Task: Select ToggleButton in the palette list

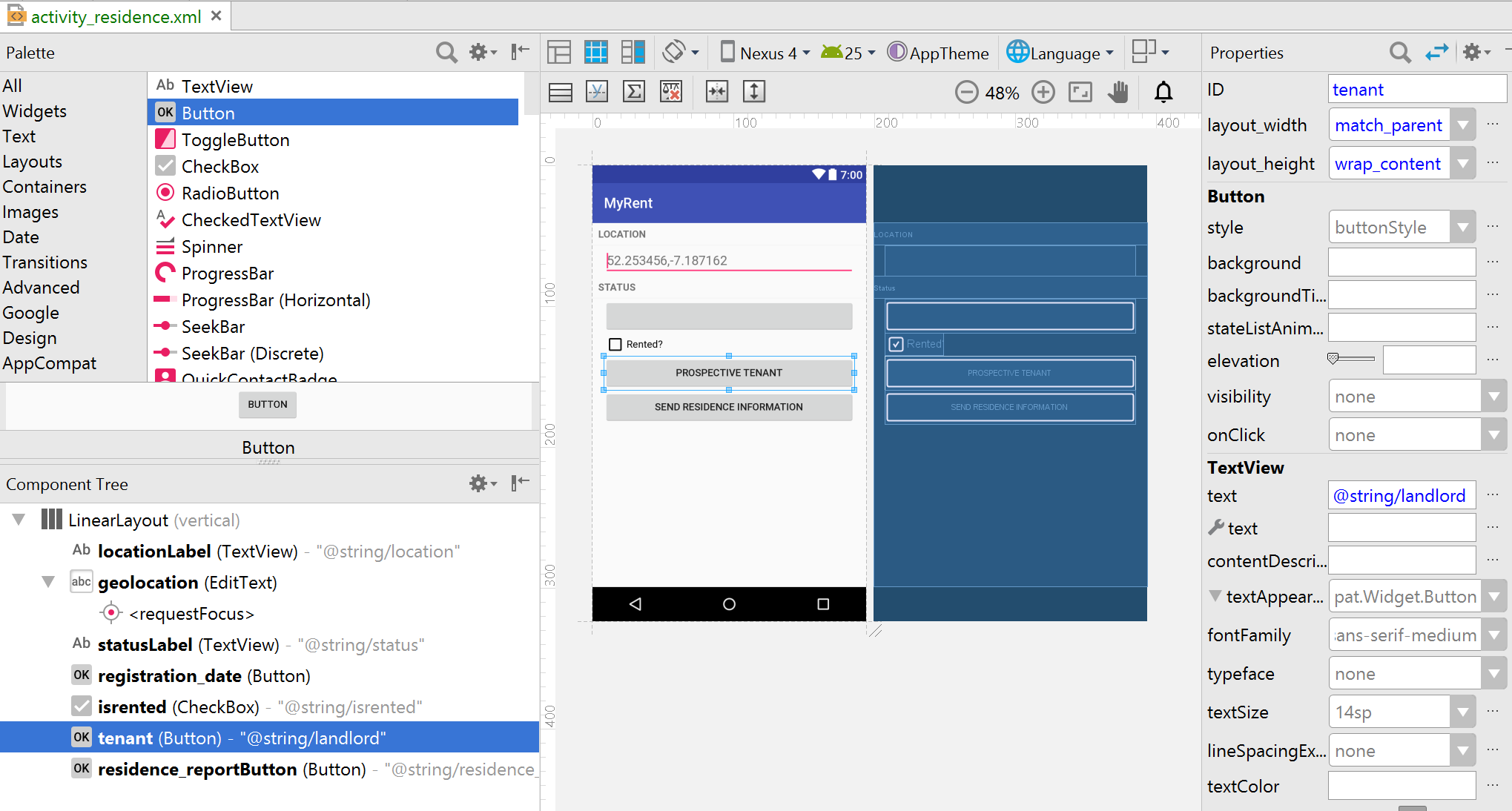Action: tap(235, 140)
